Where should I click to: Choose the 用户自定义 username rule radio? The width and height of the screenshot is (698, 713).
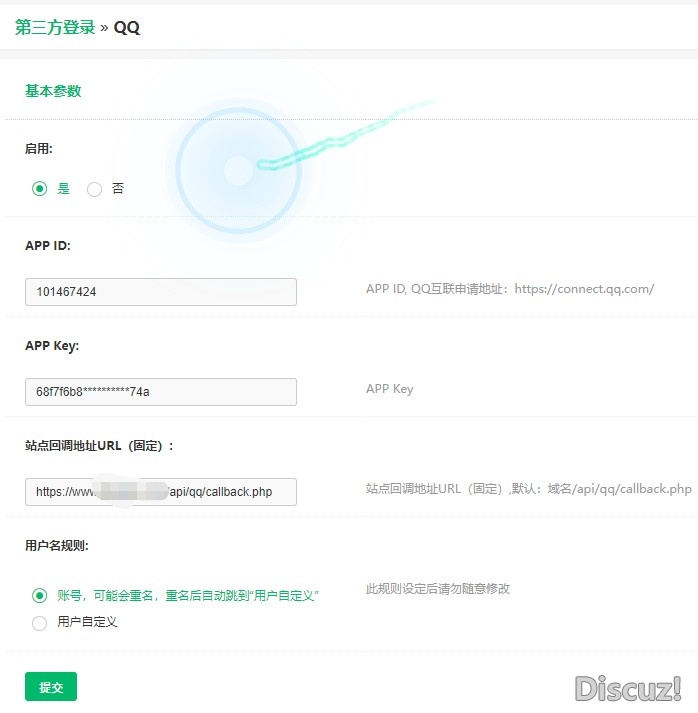[40, 623]
